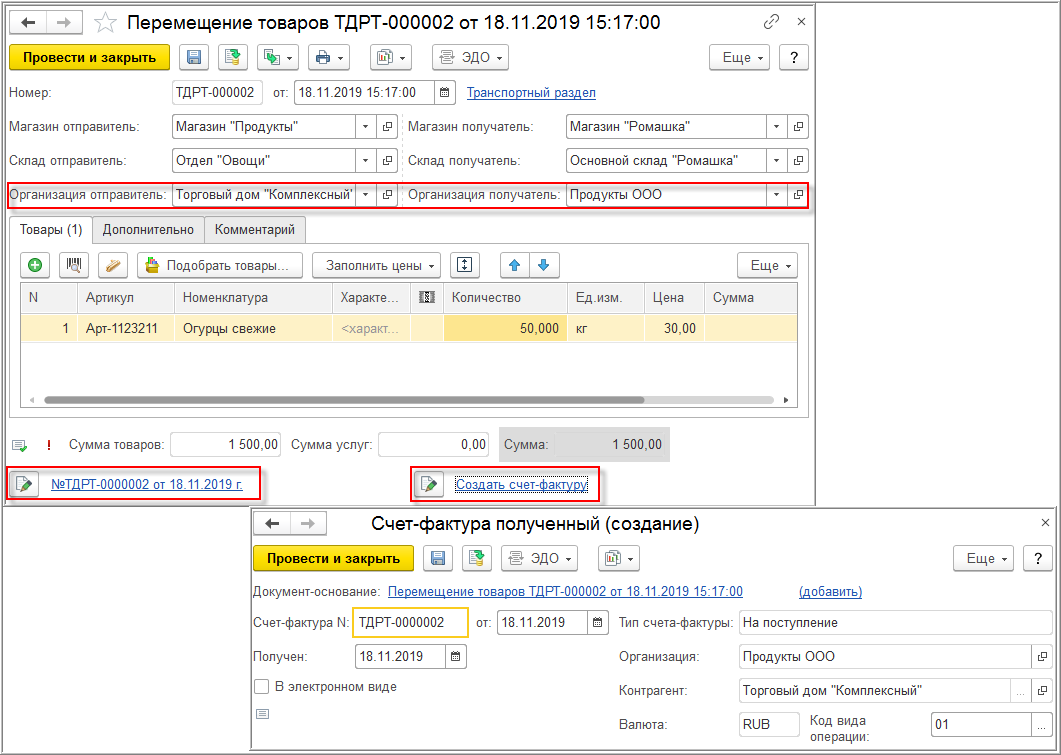Image resolution: width=1061 pixels, height=755 pixels.
Task: Click Создать счет-фактуру link
Action: click(522, 484)
